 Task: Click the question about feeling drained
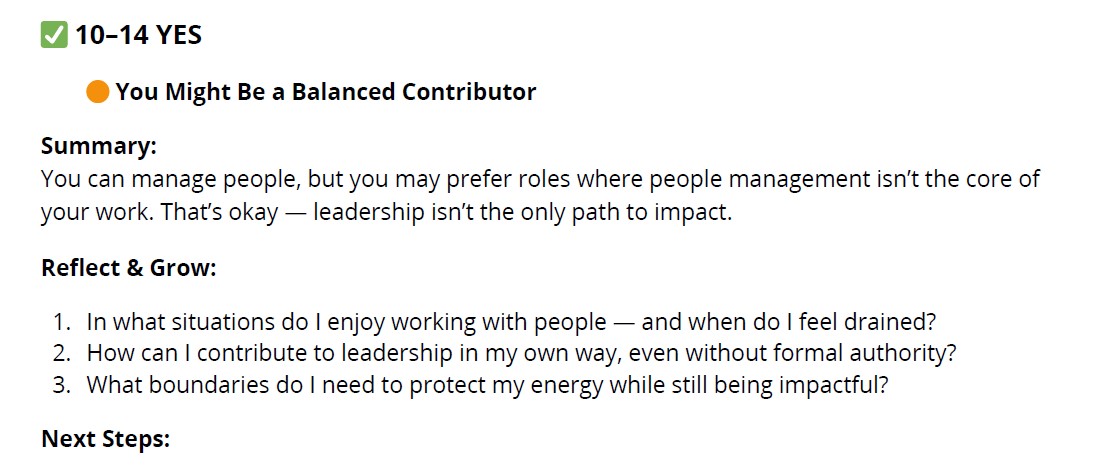click(x=511, y=322)
